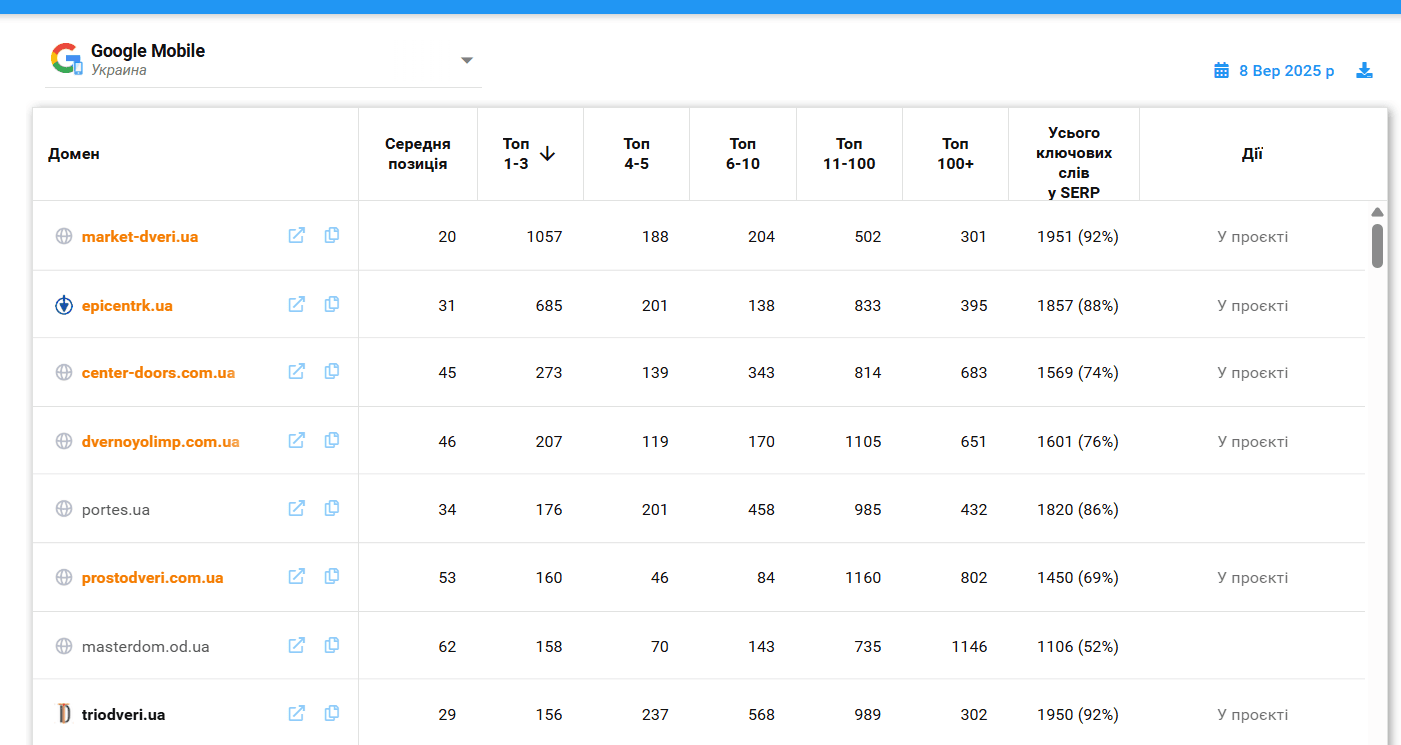Viewport: 1401px width, 745px height.
Task: Click the 1450 (69%) keywords cell
Action: coord(1078,578)
